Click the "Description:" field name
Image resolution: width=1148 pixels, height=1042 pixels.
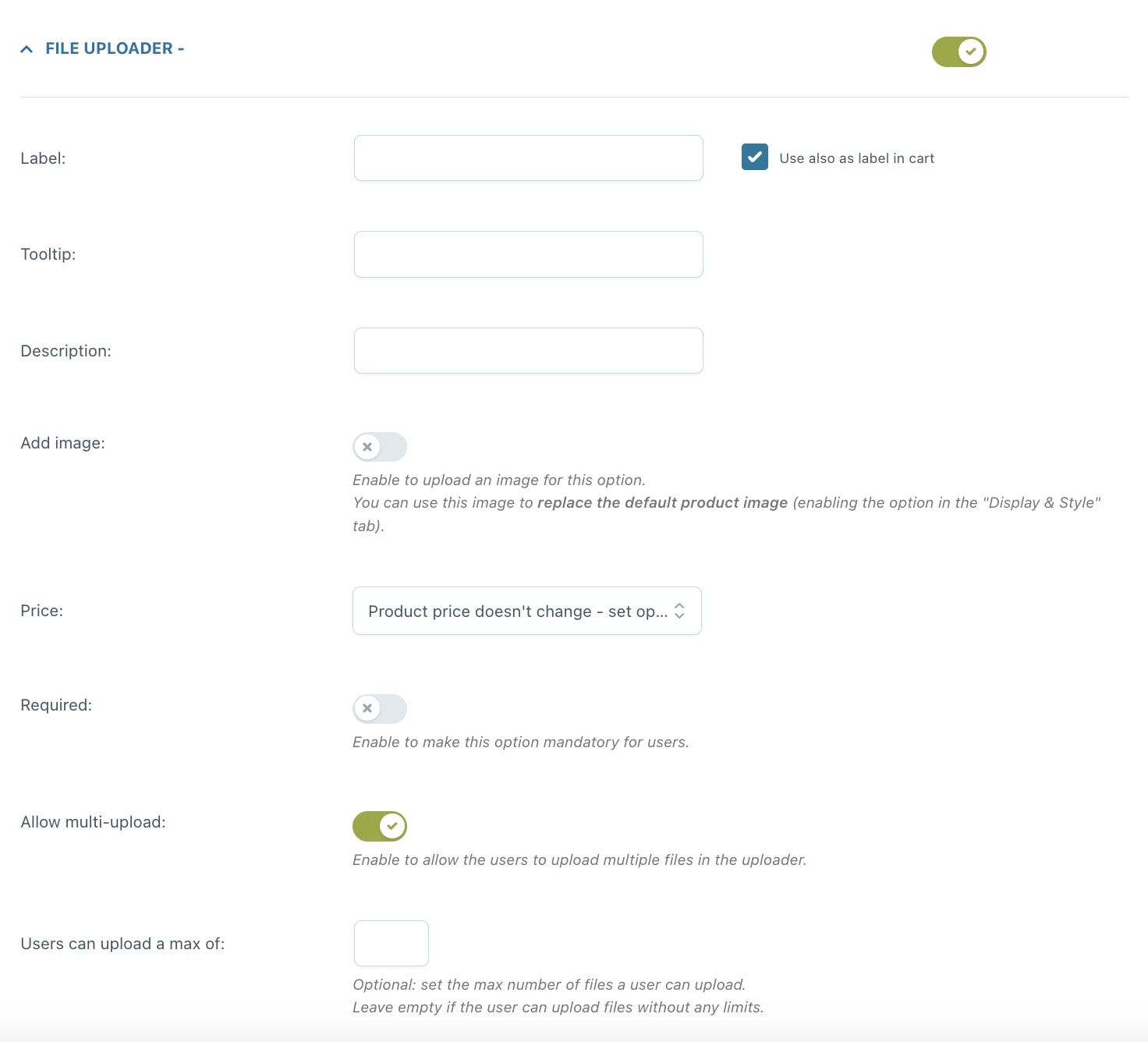click(66, 351)
